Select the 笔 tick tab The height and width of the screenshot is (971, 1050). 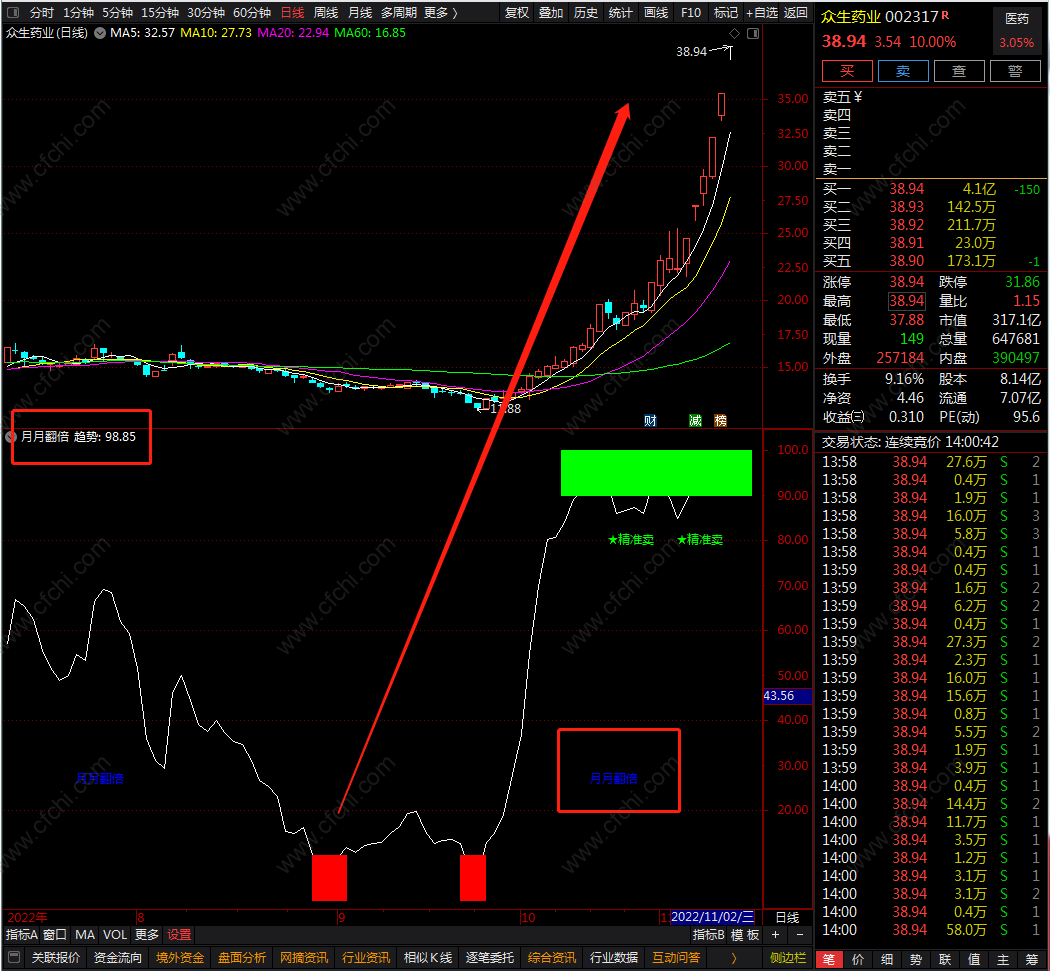pyautogui.click(x=829, y=960)
